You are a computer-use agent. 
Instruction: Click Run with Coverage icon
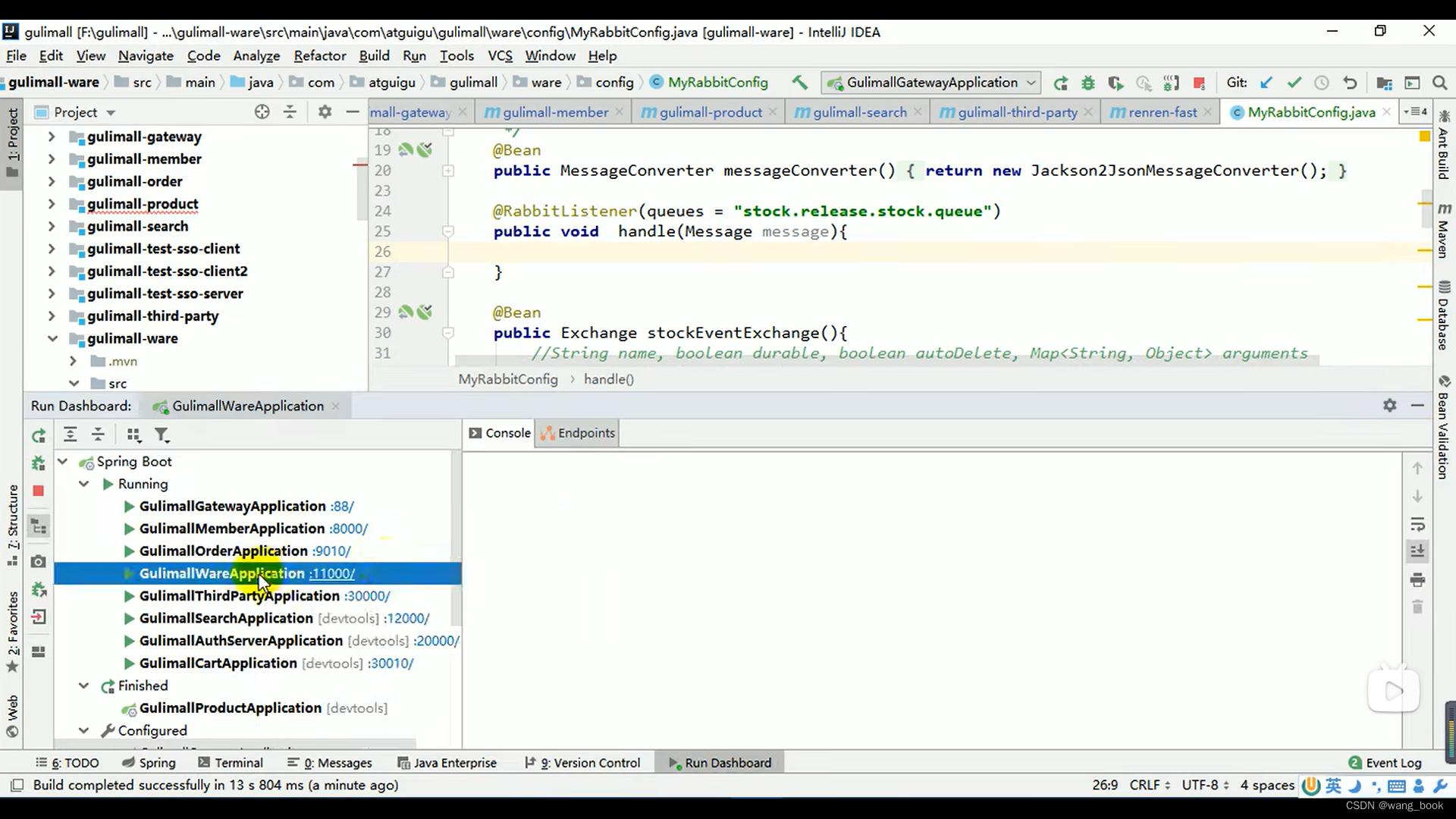tap(1115, 83)
